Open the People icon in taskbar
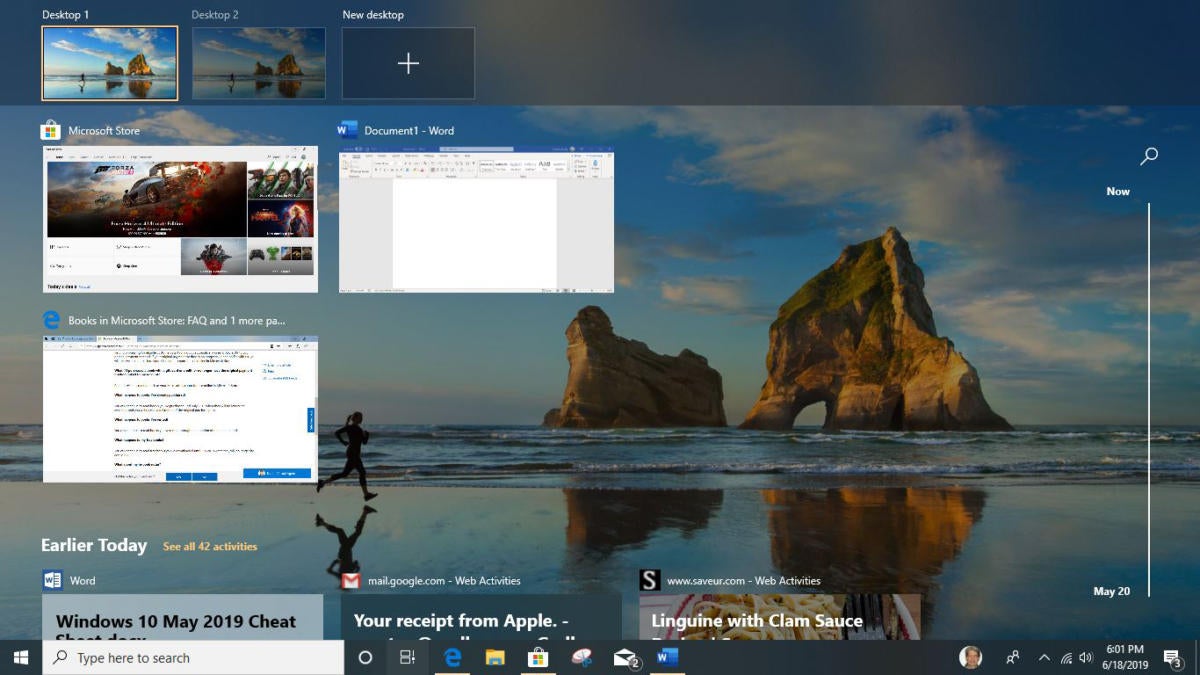Image resolution: width=1200 pixels, height=675 pixels. (1013, 657)
